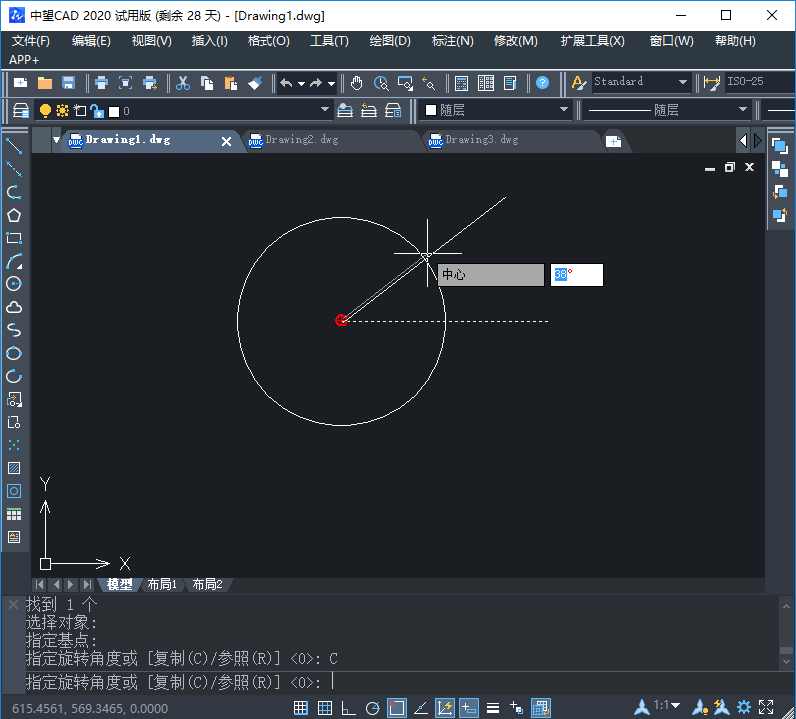
Task: Toggle lineweight display in status bar
Action: (492, 708)
